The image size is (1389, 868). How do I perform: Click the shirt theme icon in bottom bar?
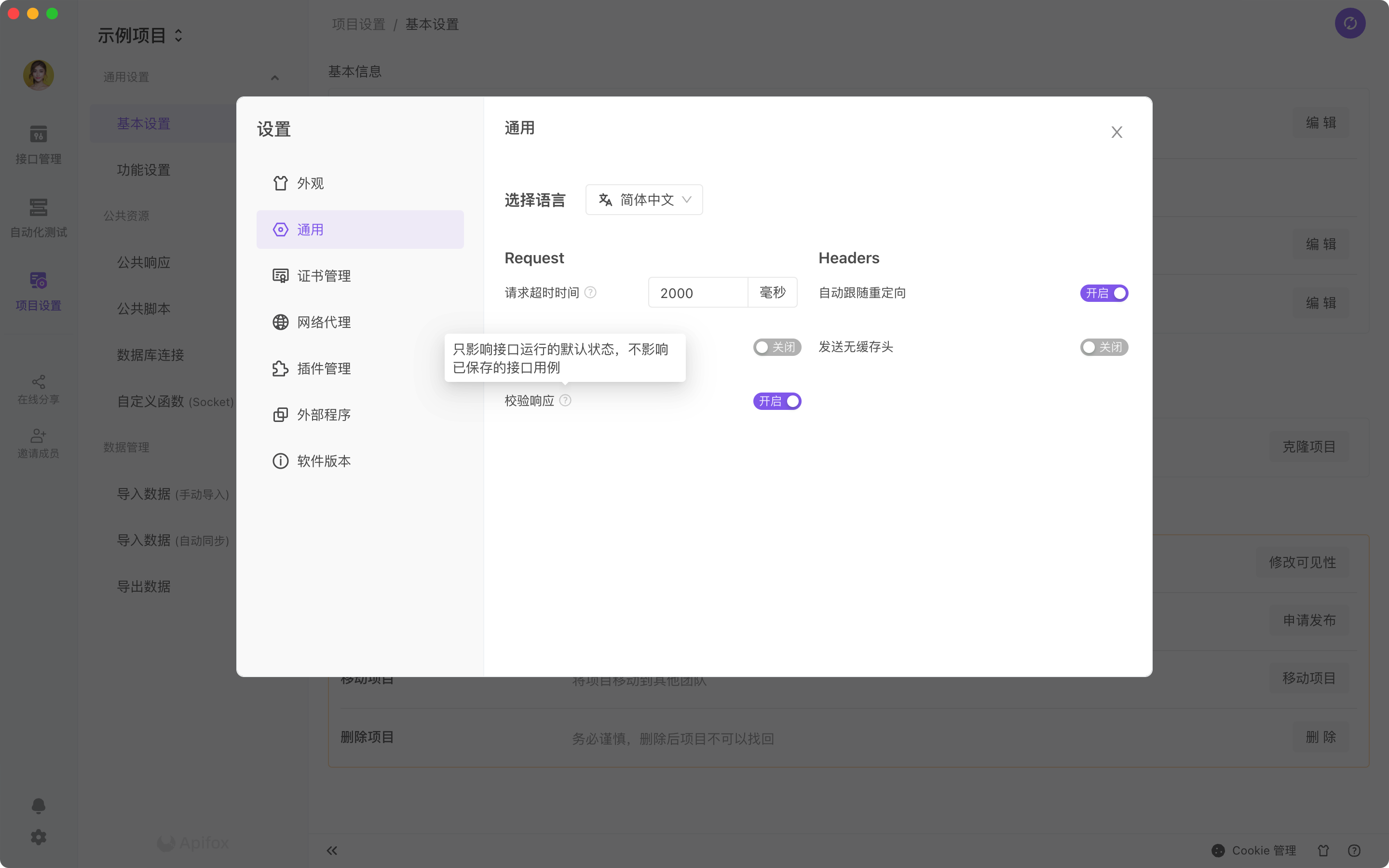click(1323, 850)
